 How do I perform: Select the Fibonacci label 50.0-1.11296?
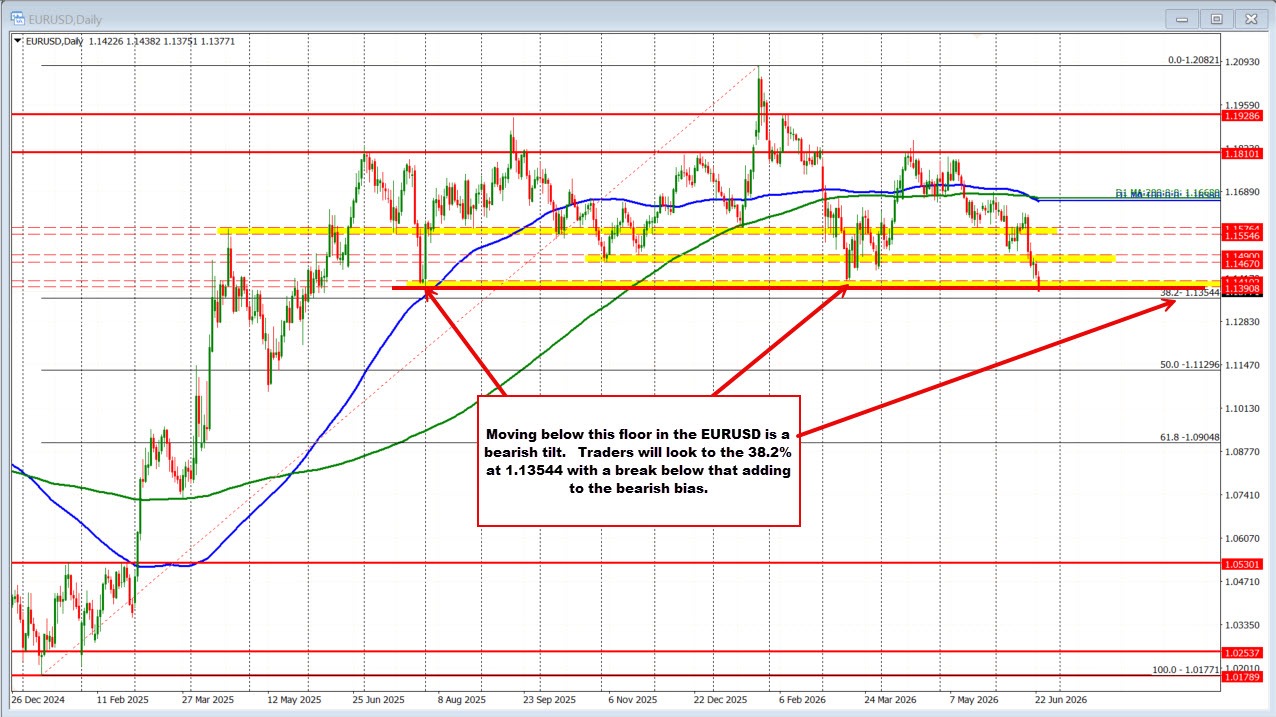point(1190,365)
